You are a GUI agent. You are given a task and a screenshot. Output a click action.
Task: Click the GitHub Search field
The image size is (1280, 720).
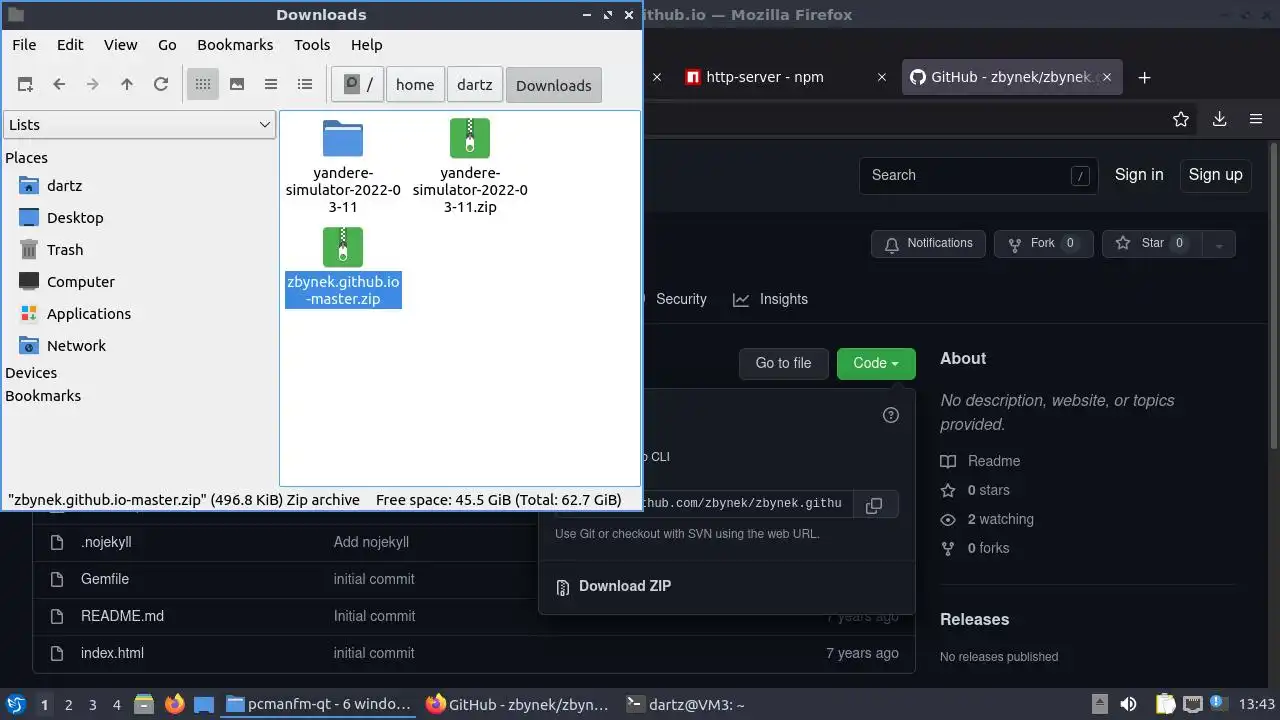[x=978, y=175]
